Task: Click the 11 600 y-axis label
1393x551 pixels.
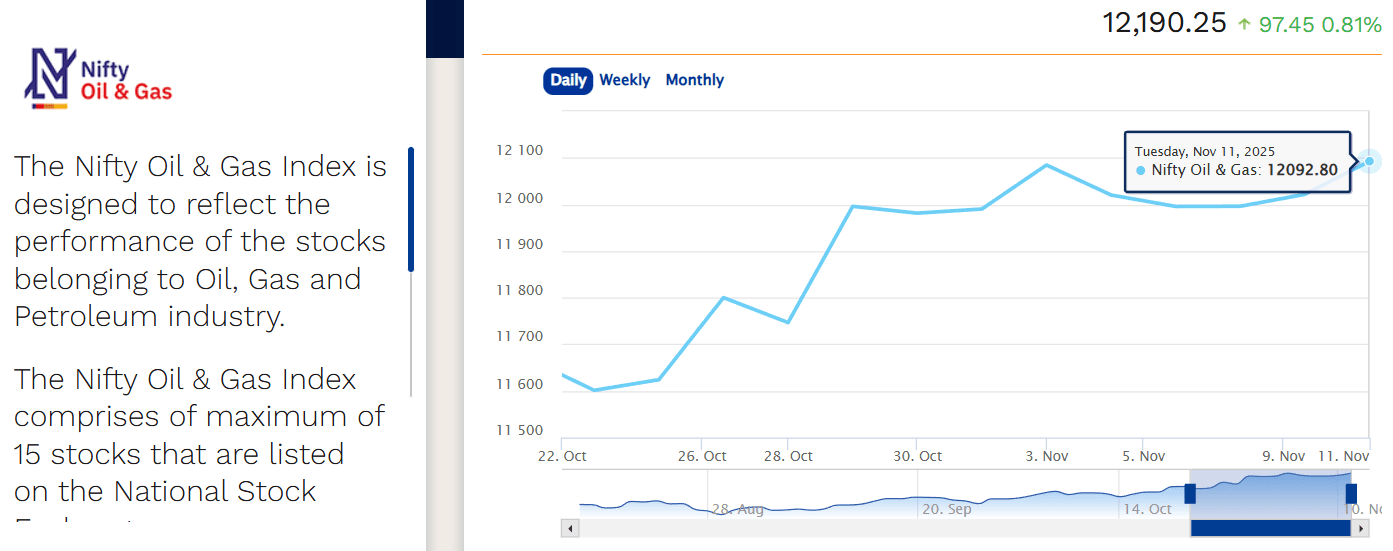Action: coord(520,384)
